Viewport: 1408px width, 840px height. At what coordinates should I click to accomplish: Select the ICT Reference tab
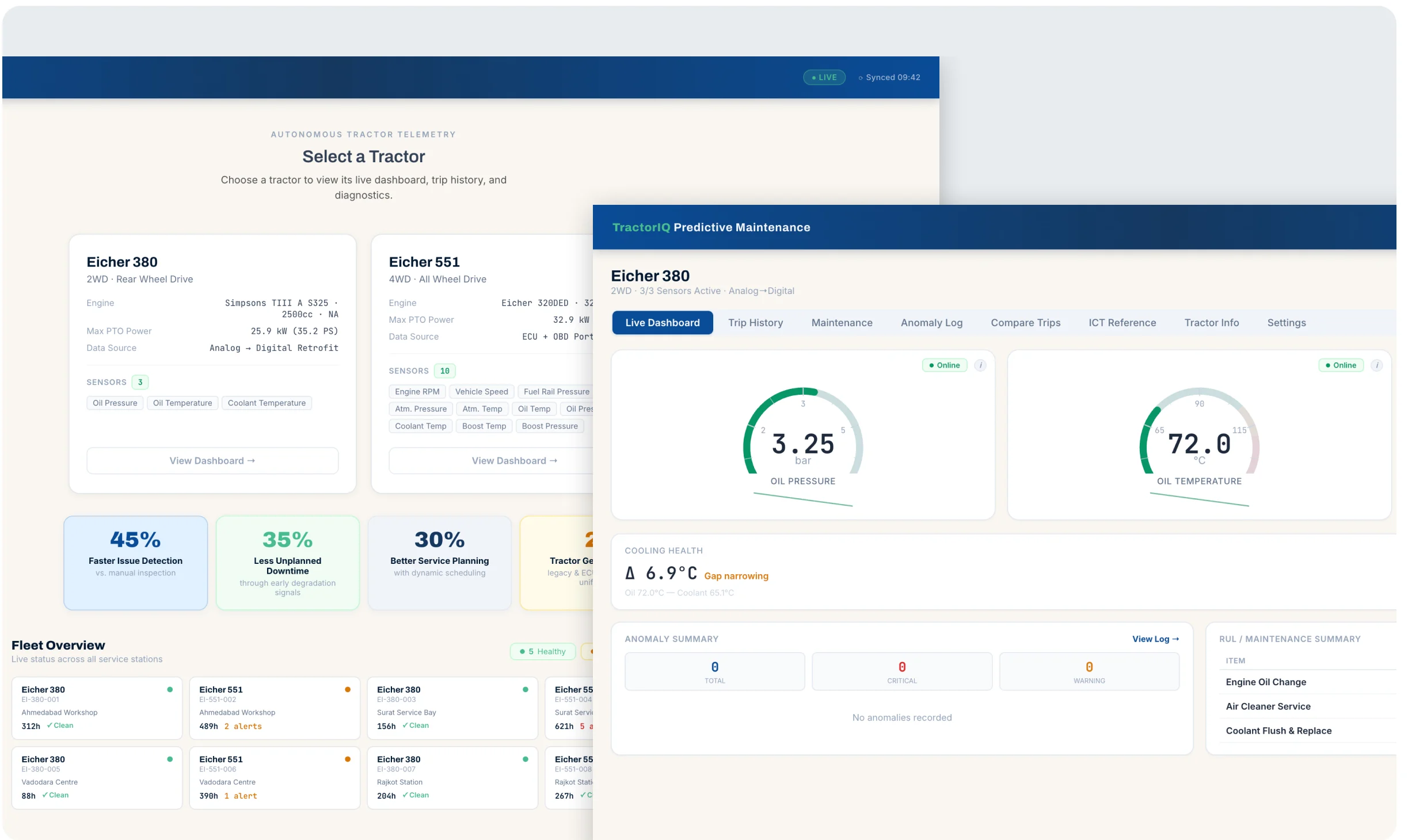(x=1122, y=323)
